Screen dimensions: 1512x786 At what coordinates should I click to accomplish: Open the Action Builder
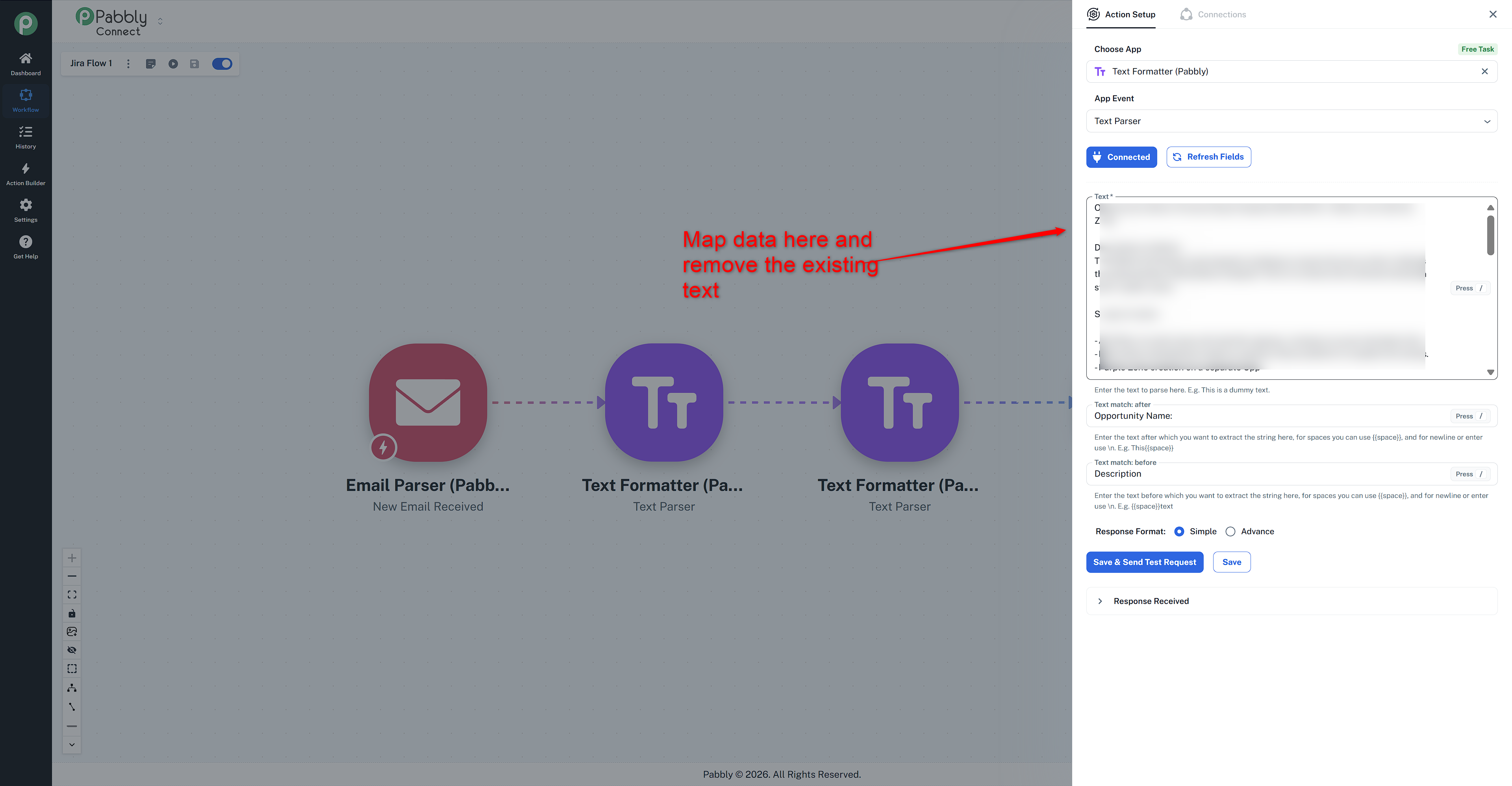pyautogui.click(x=26, y=174)
